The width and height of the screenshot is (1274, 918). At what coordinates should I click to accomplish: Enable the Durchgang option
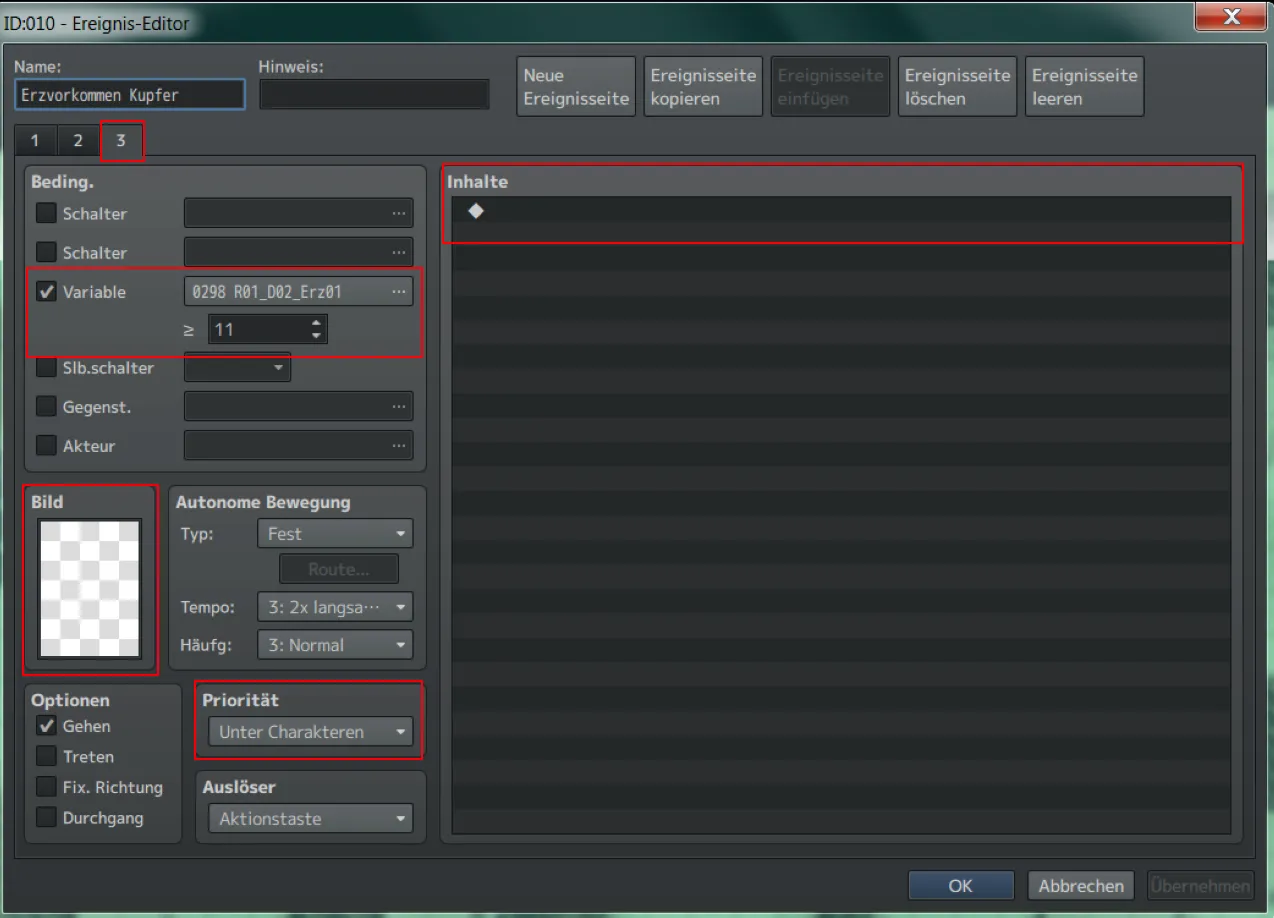[x=46, y=818]
